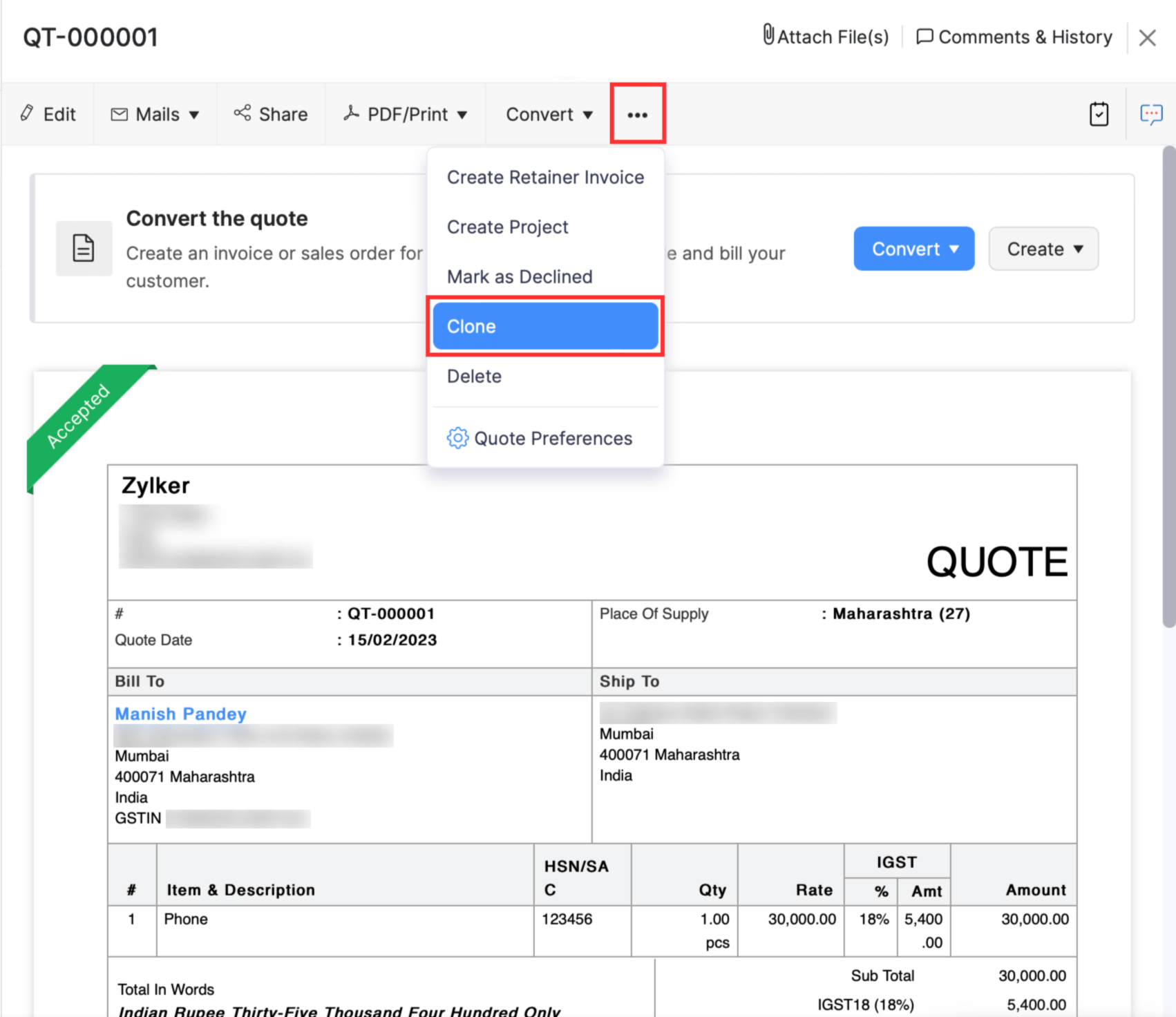The height and width of the screenshot is (1017, 1176).
Task: Click the Attach File(s) paperclip
Action: pyautogui.click(x=768, y=35)
